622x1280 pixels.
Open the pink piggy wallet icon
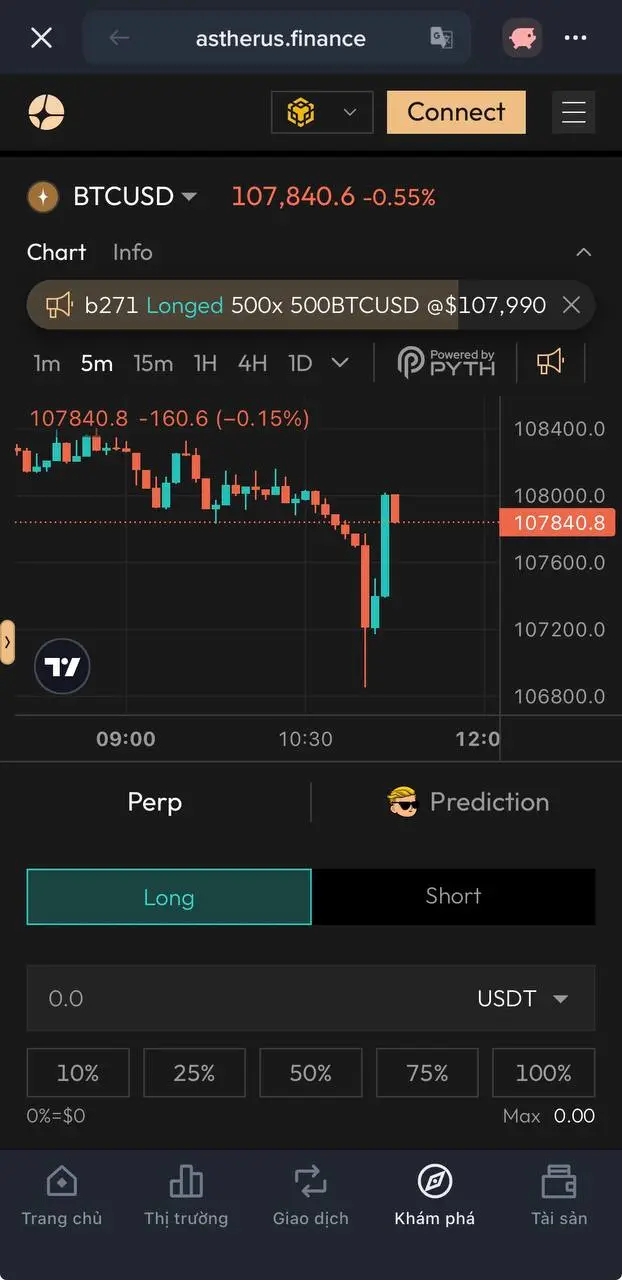522,39
